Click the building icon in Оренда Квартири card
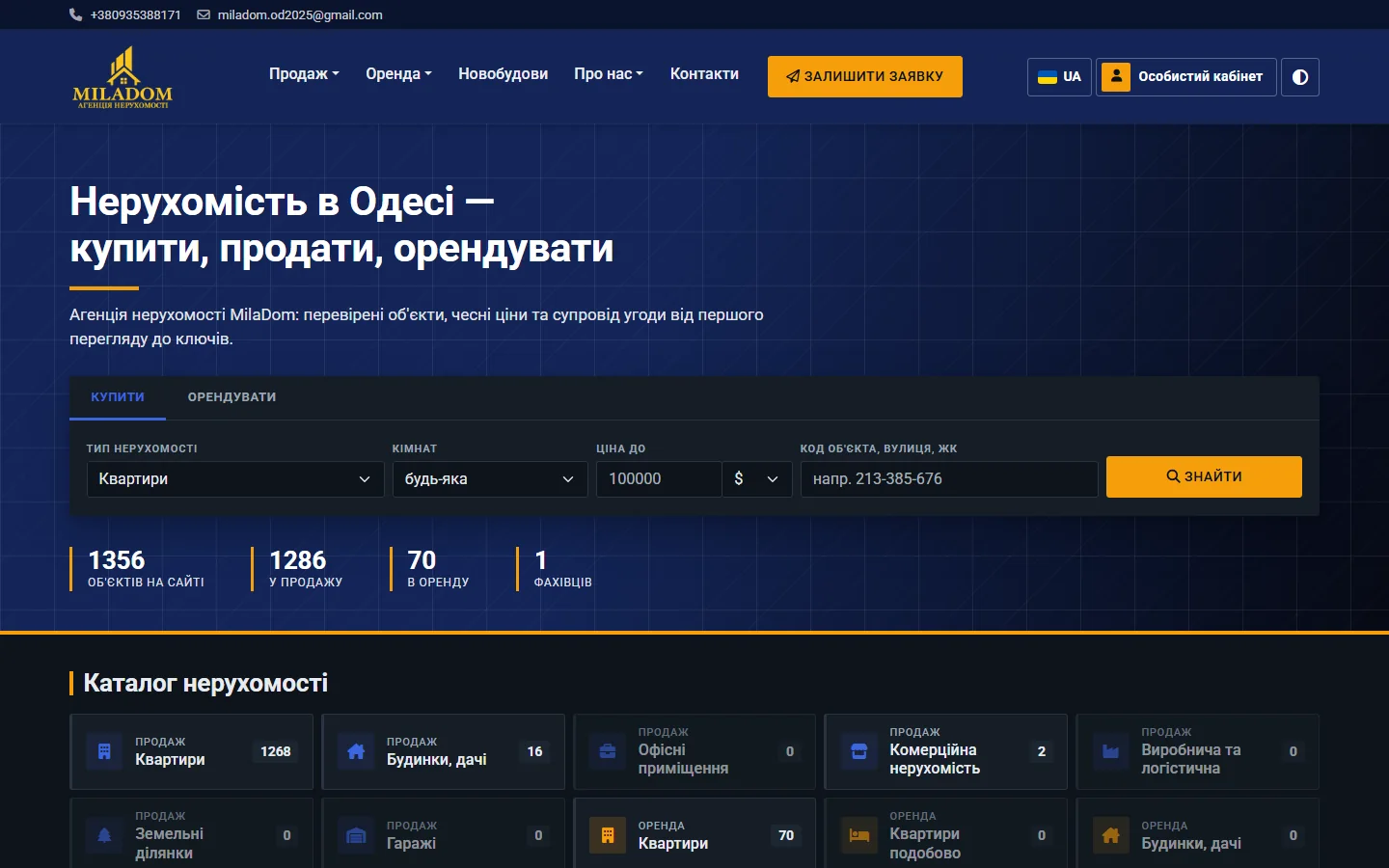This screenshot has height=868, width=1389. [608, 835]
